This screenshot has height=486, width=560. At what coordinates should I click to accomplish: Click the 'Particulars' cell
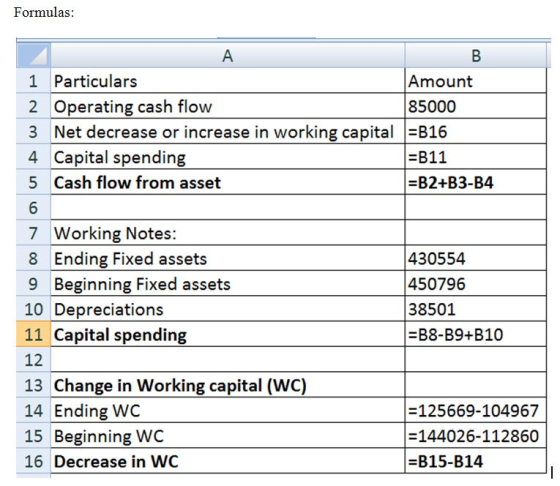pos(228,81)
